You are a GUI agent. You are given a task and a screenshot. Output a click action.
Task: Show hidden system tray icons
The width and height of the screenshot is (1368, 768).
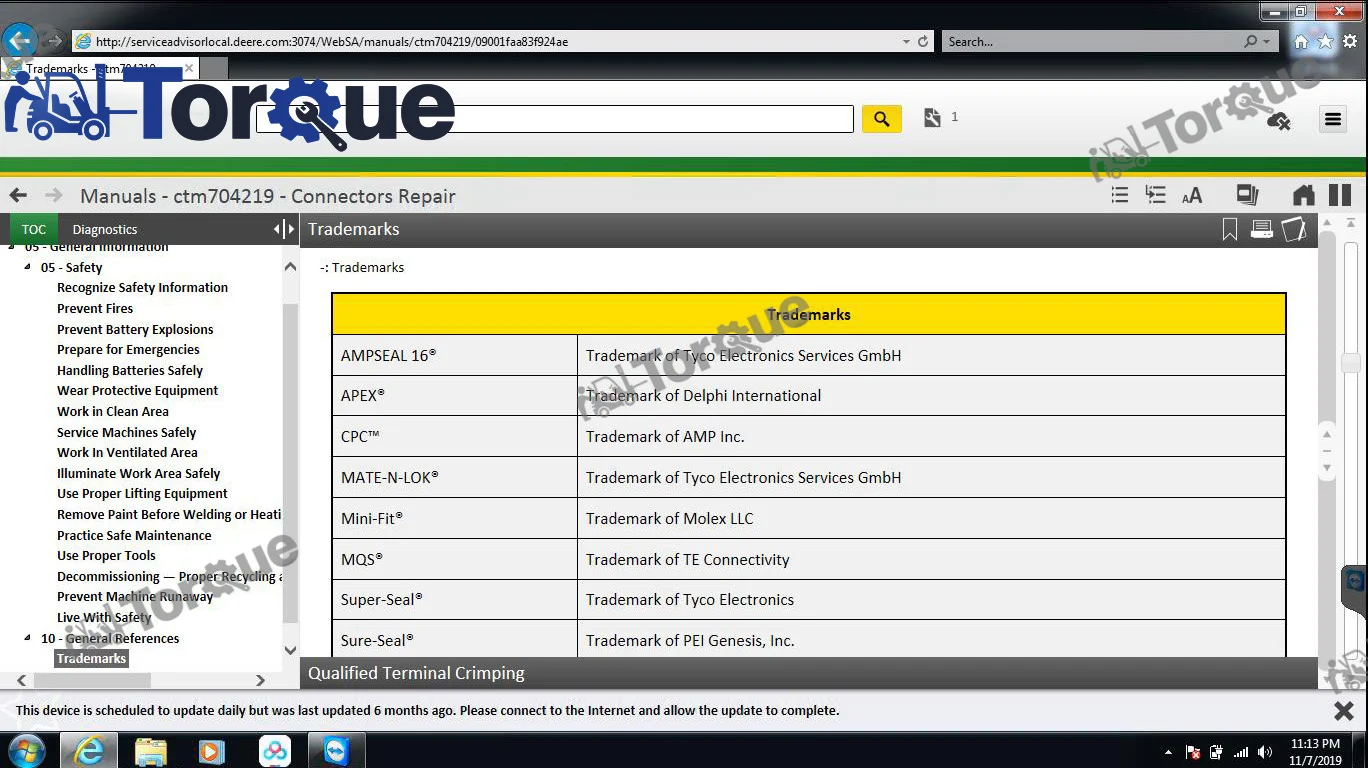pos(1168,752)
